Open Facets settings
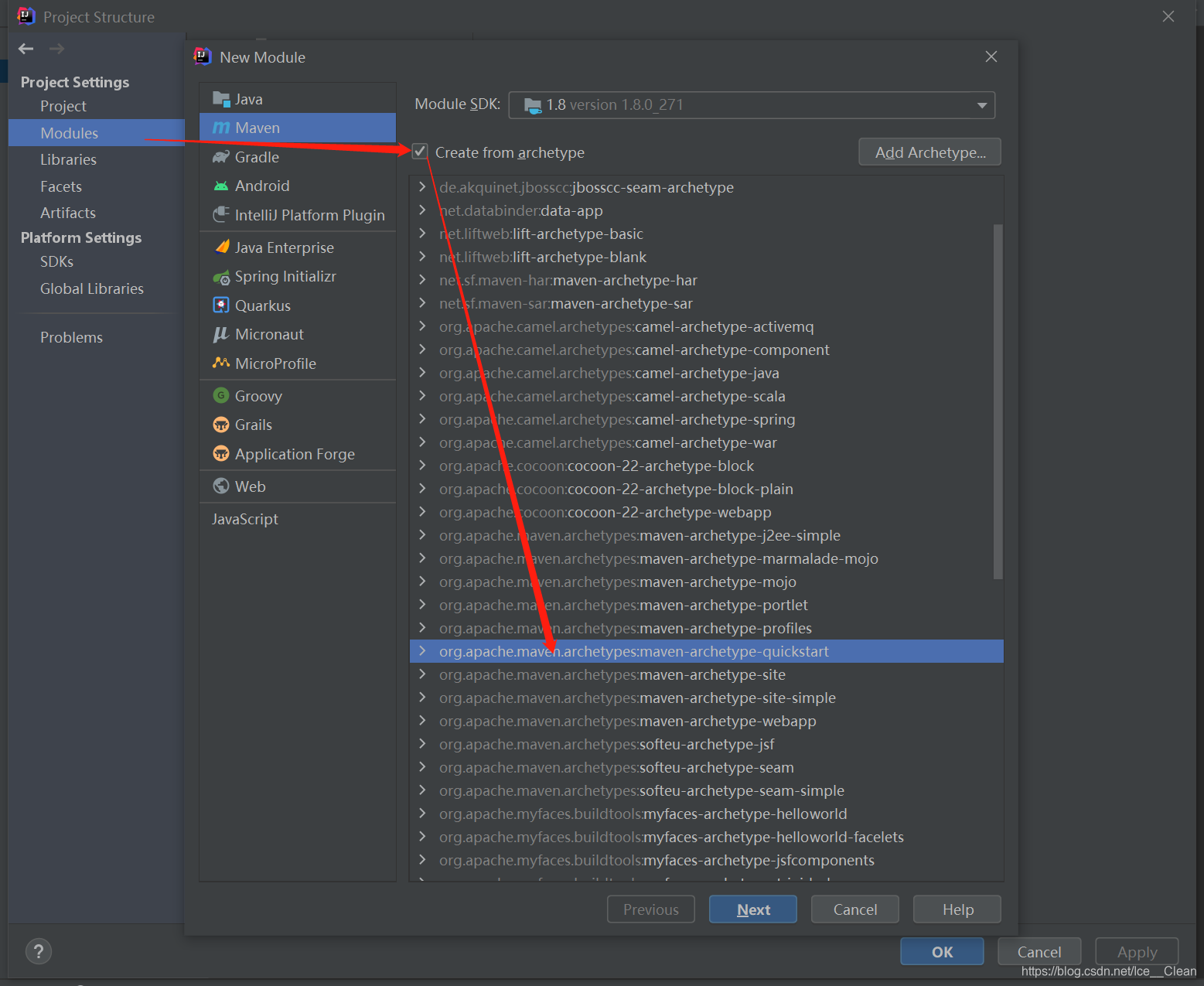 [x=61, y=186]
